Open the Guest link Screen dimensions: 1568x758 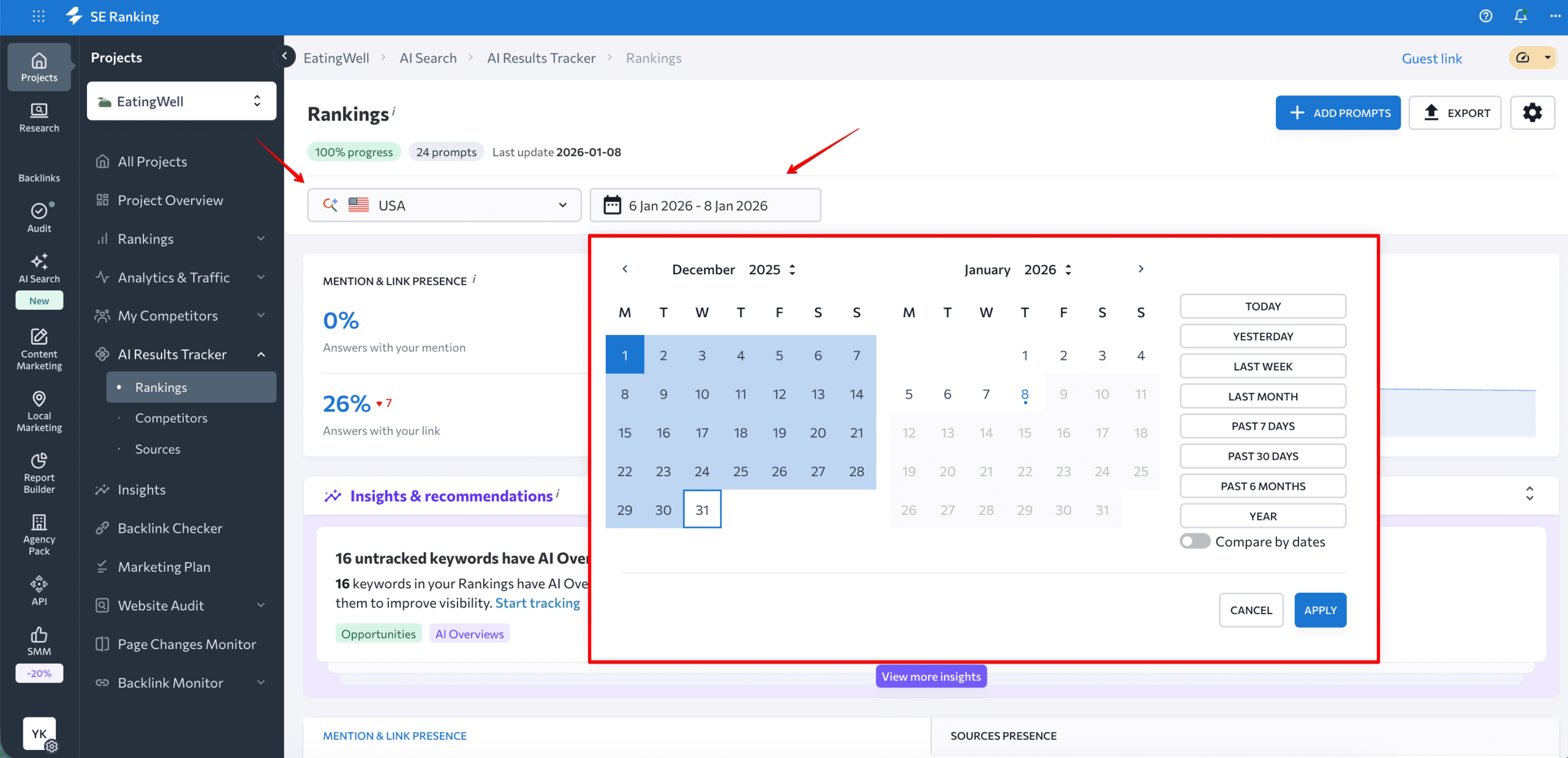1432,58
